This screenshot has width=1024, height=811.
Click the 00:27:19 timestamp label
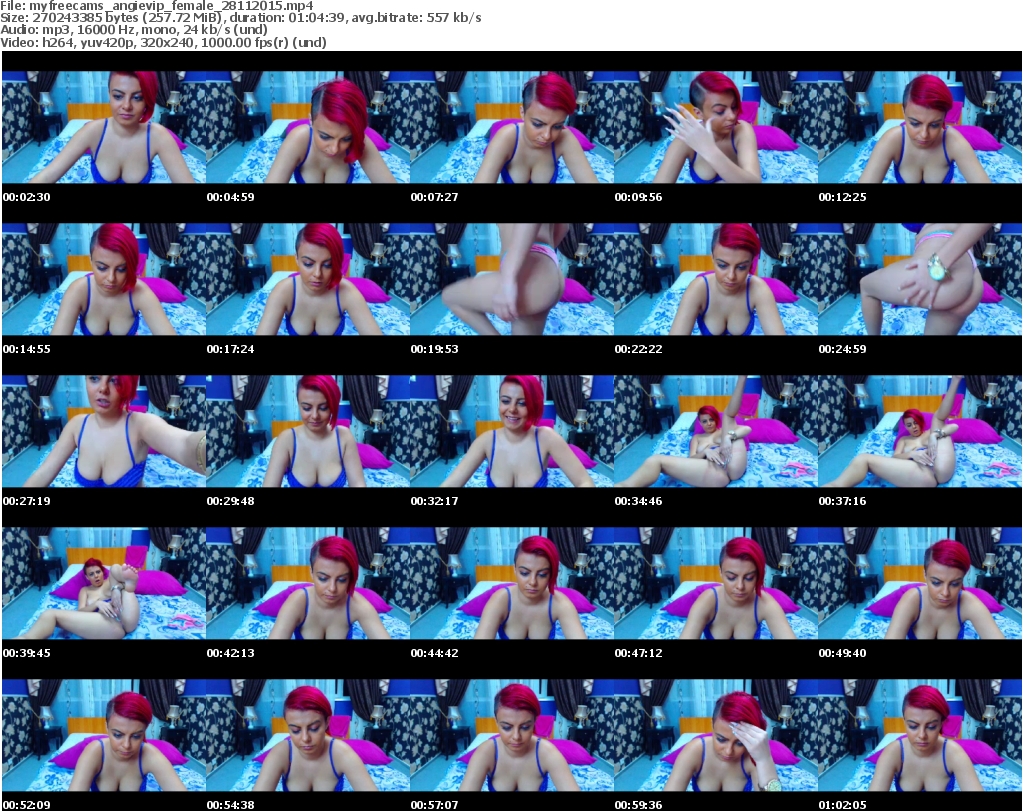[27, 501]
